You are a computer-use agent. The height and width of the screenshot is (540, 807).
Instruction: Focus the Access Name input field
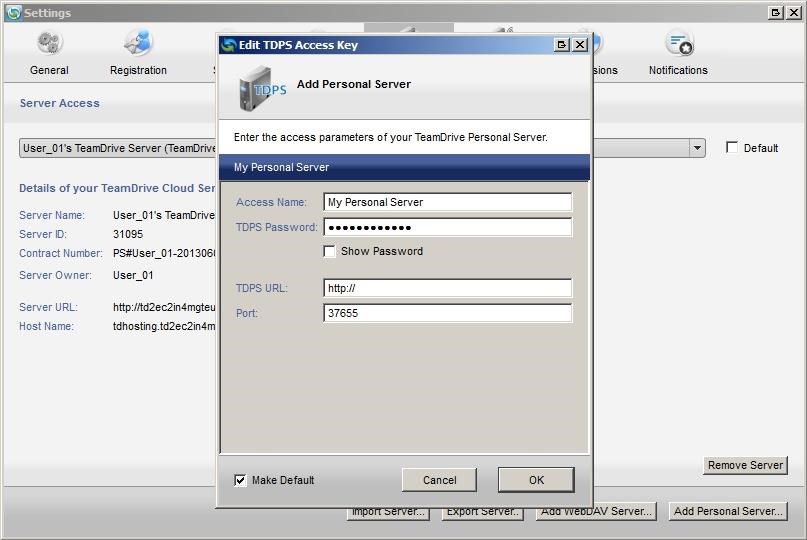coord(448,202)
